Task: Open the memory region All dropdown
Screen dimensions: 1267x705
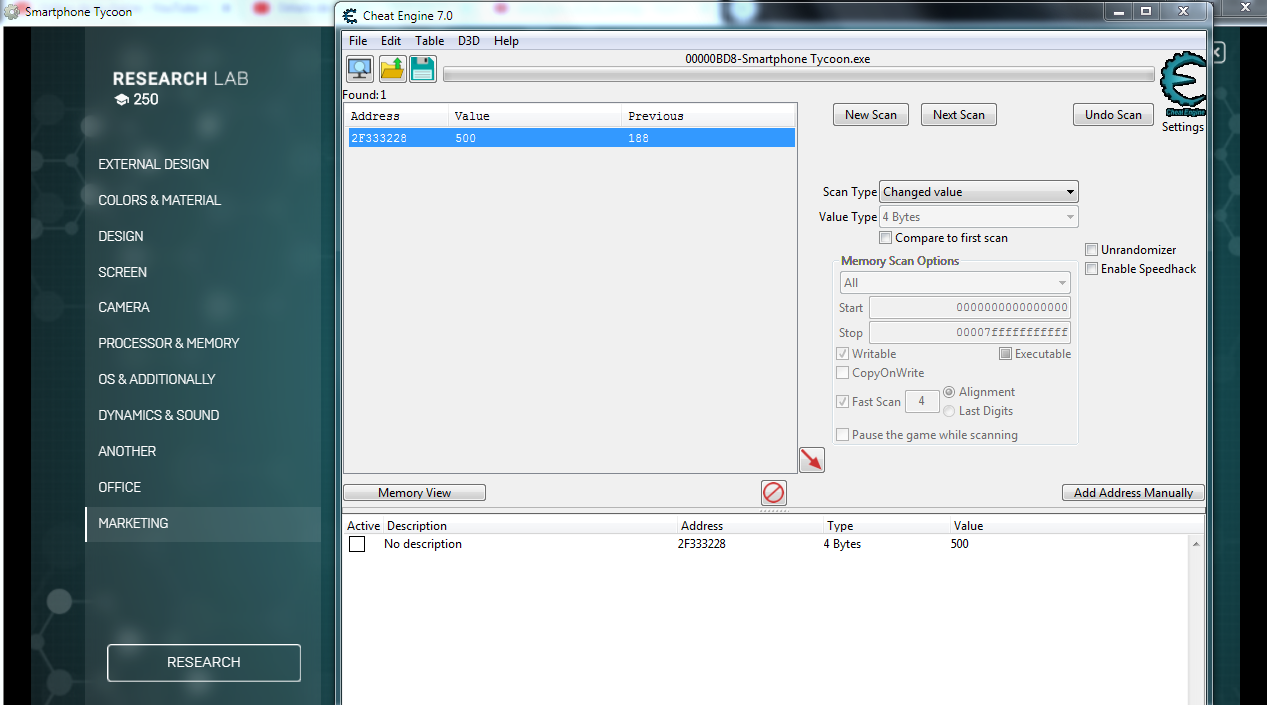Action: click(956, 283)
